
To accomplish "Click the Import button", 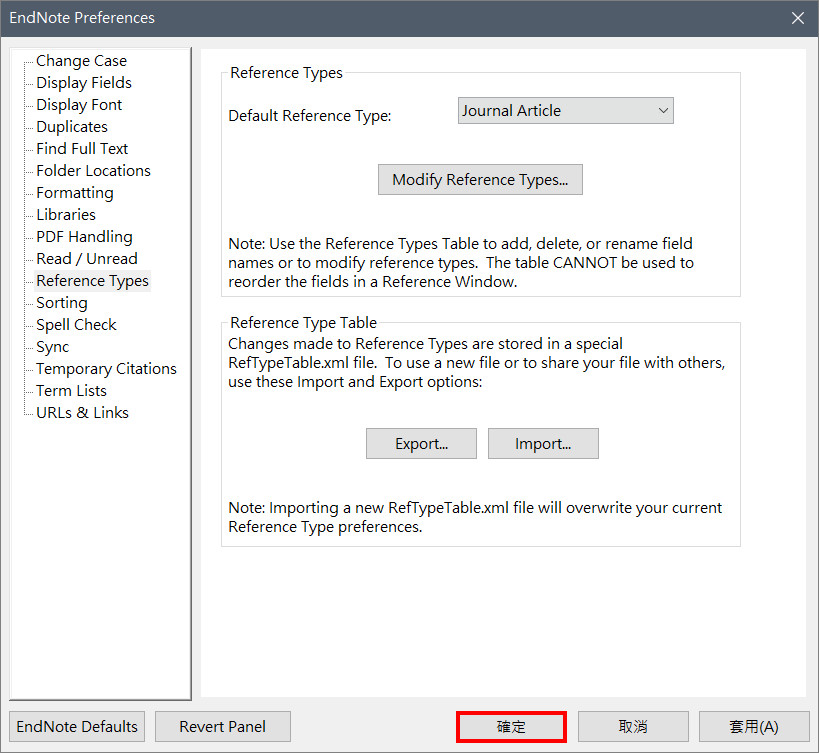I will (x=543, y=444).
